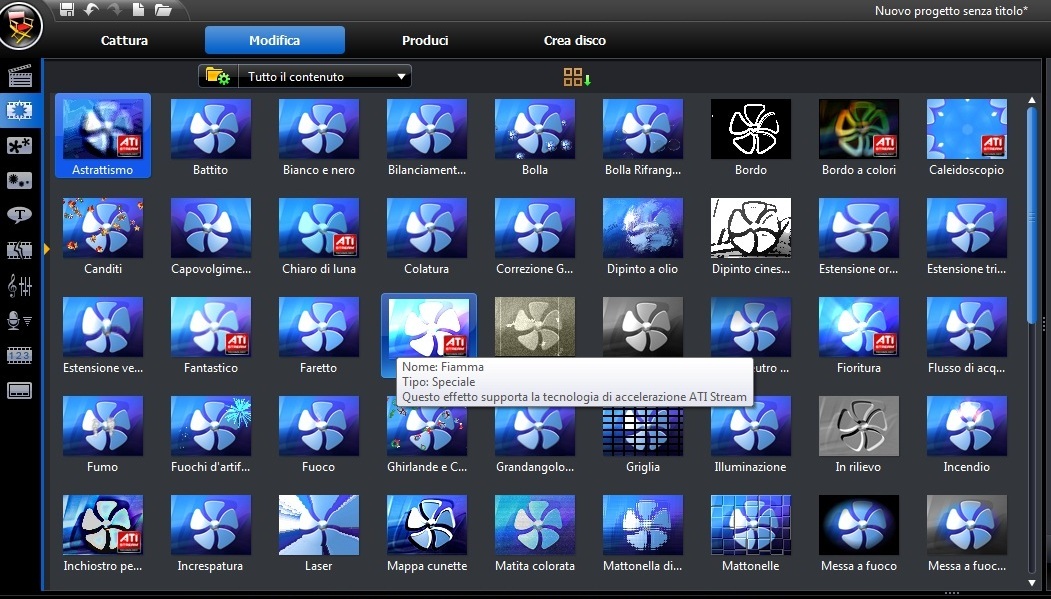Click the undo arrow in top toolbar

click(91, 10)
